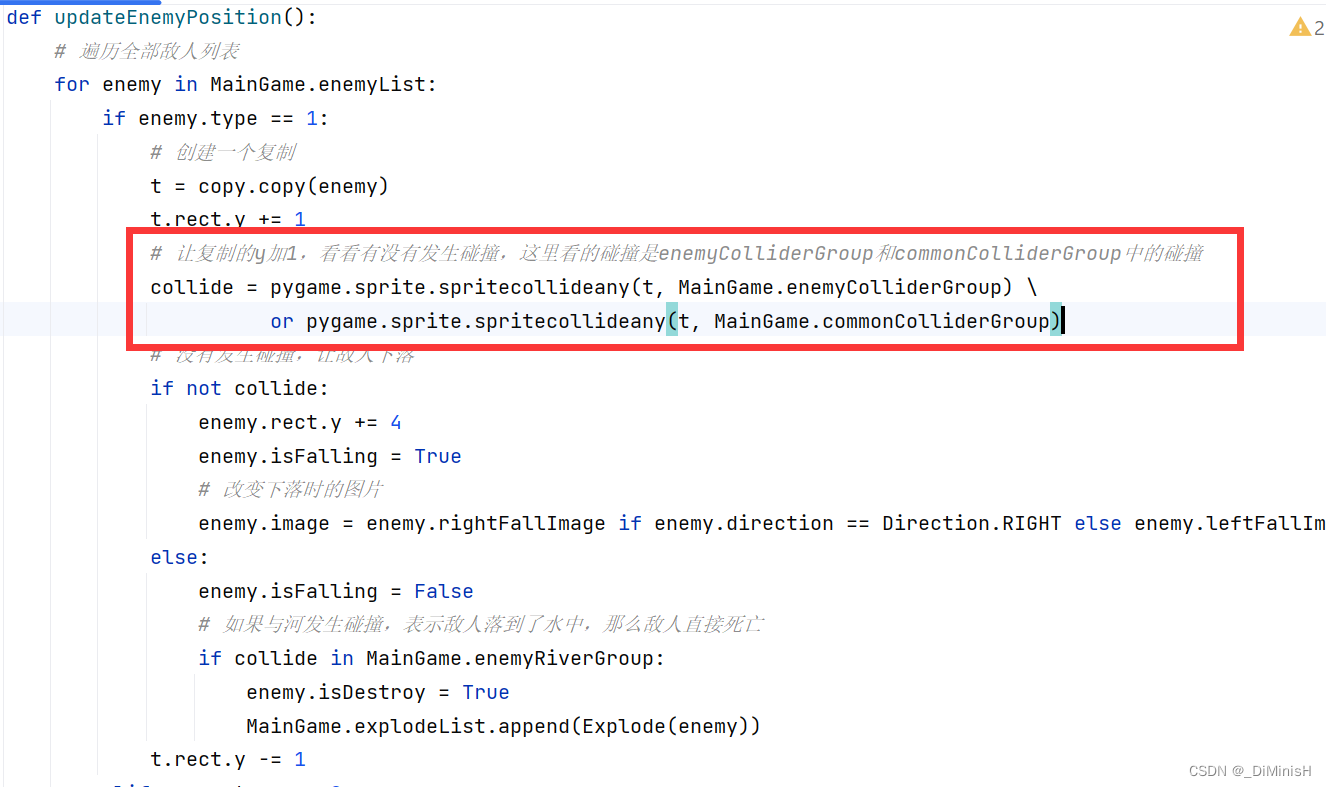
Task: Click 'enemy.rightFallImage' in the image assignment
Action: click(x=486, y=523)
